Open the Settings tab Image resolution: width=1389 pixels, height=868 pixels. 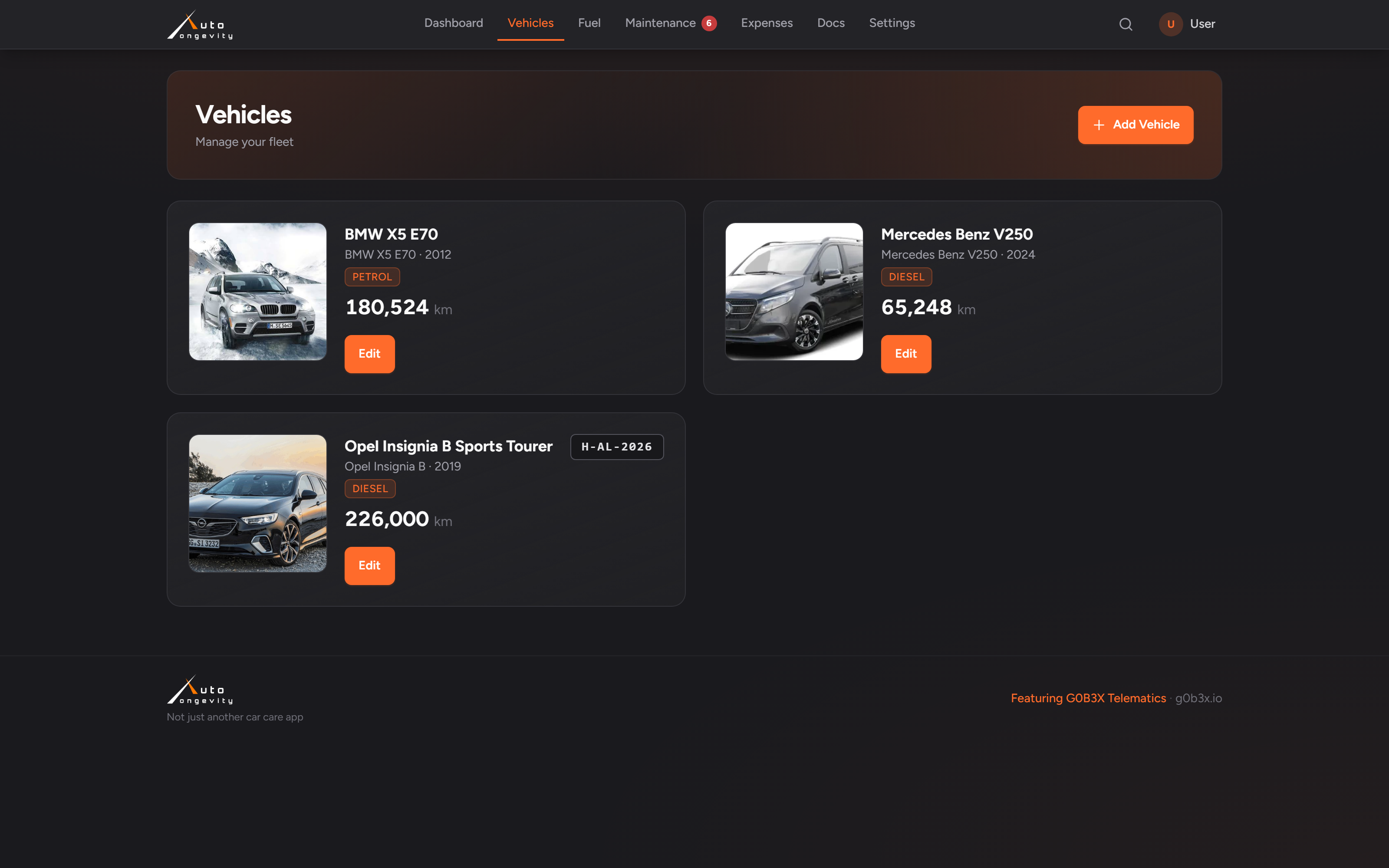[x=892, y=23]
